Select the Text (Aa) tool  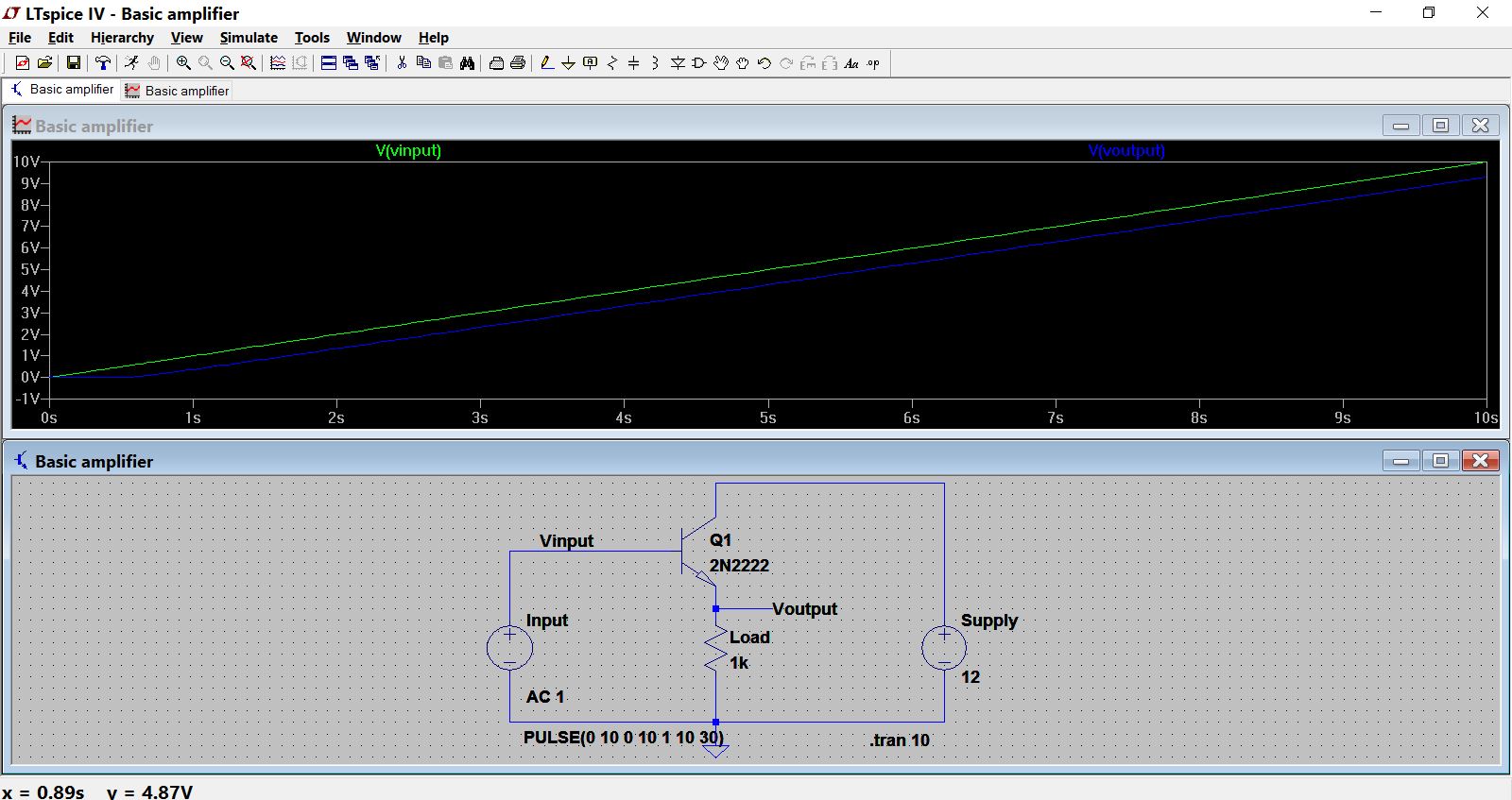click(851, 63)
